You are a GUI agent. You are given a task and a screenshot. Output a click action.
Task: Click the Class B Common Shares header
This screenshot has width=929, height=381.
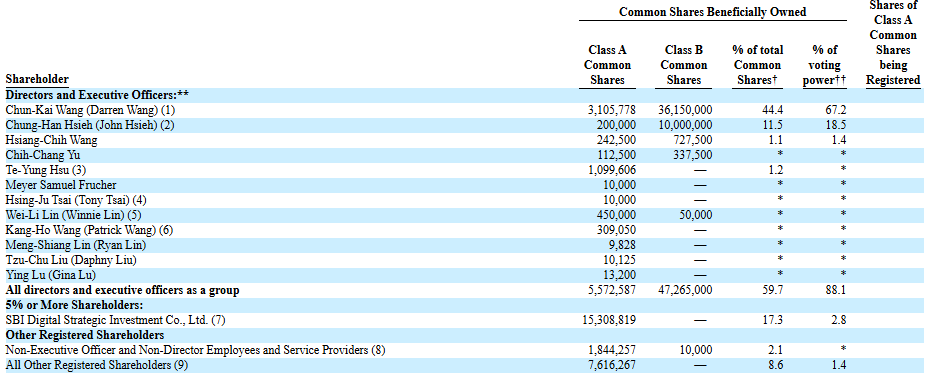click(x=684, y=65)
